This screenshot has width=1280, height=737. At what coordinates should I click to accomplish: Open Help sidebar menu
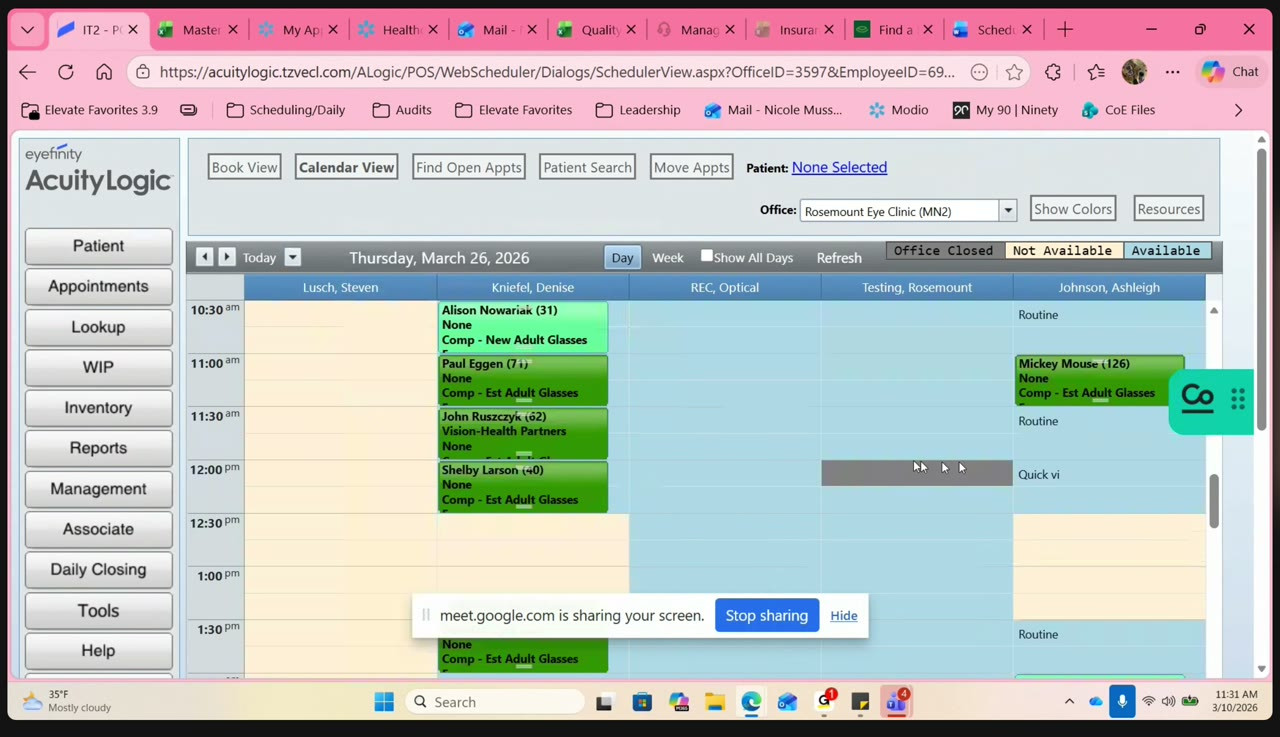pos(98,651)
